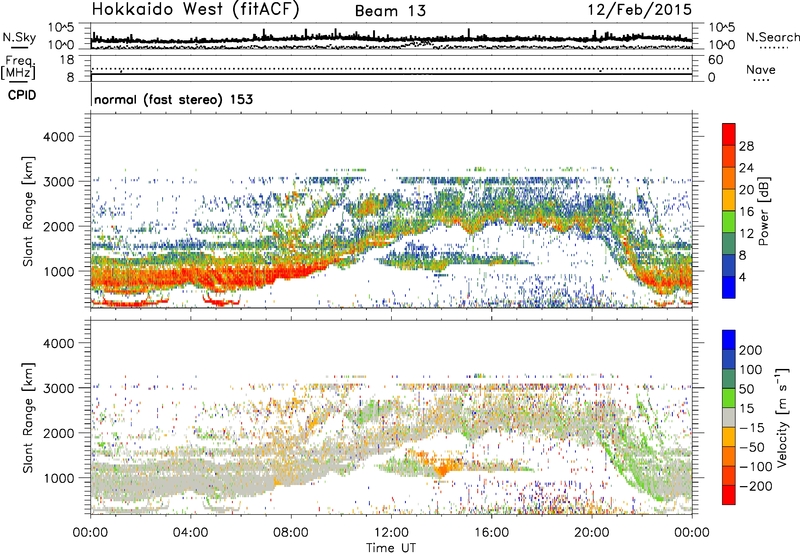This screenshot has width=800, height=554.
Task: Click the 'Hokkaido West (fitACF)' title
Action: point(195,10)
